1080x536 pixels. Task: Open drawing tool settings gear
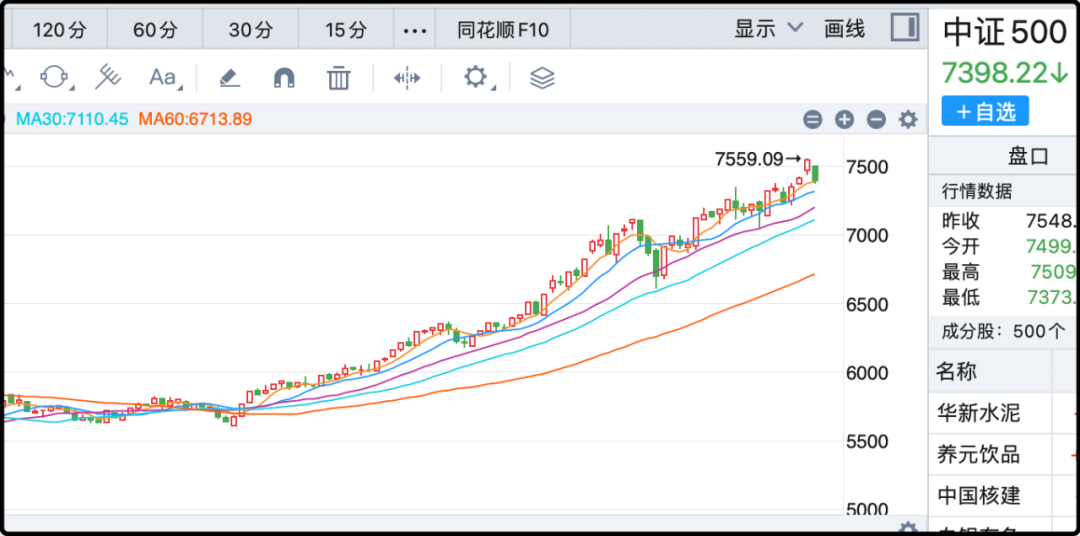(475, 76)
